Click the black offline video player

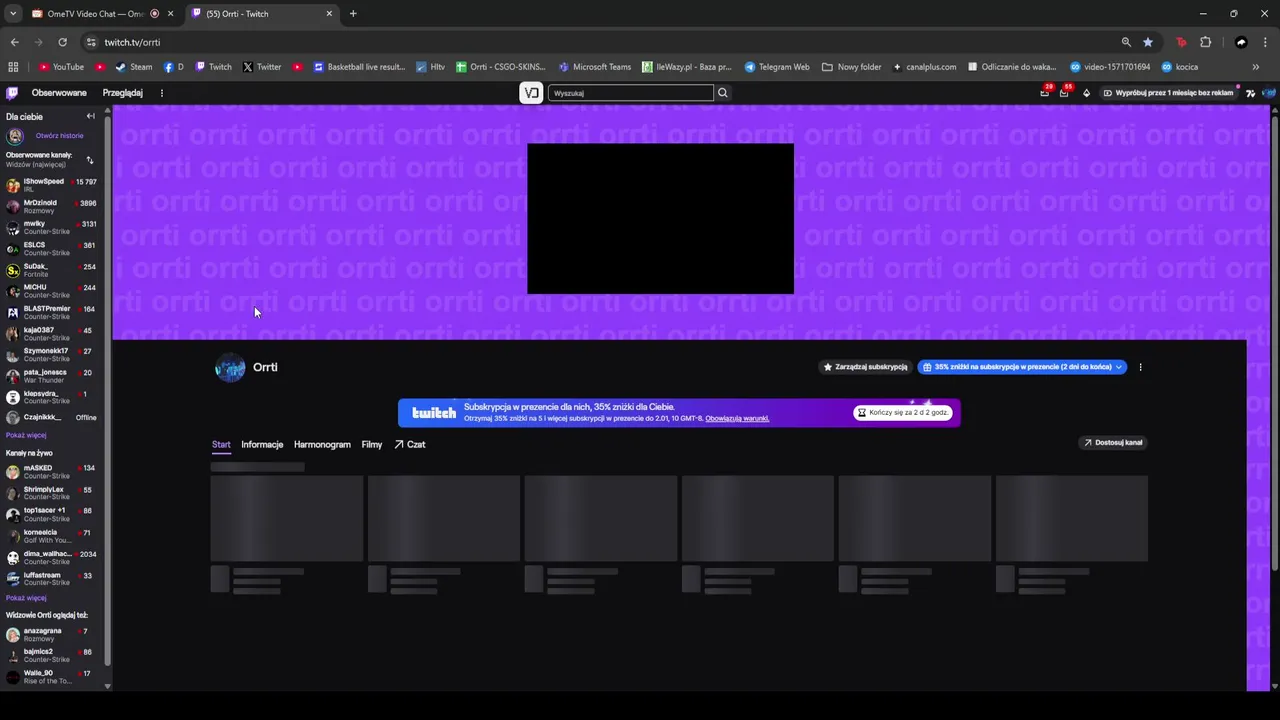click(x=660, y=219)
